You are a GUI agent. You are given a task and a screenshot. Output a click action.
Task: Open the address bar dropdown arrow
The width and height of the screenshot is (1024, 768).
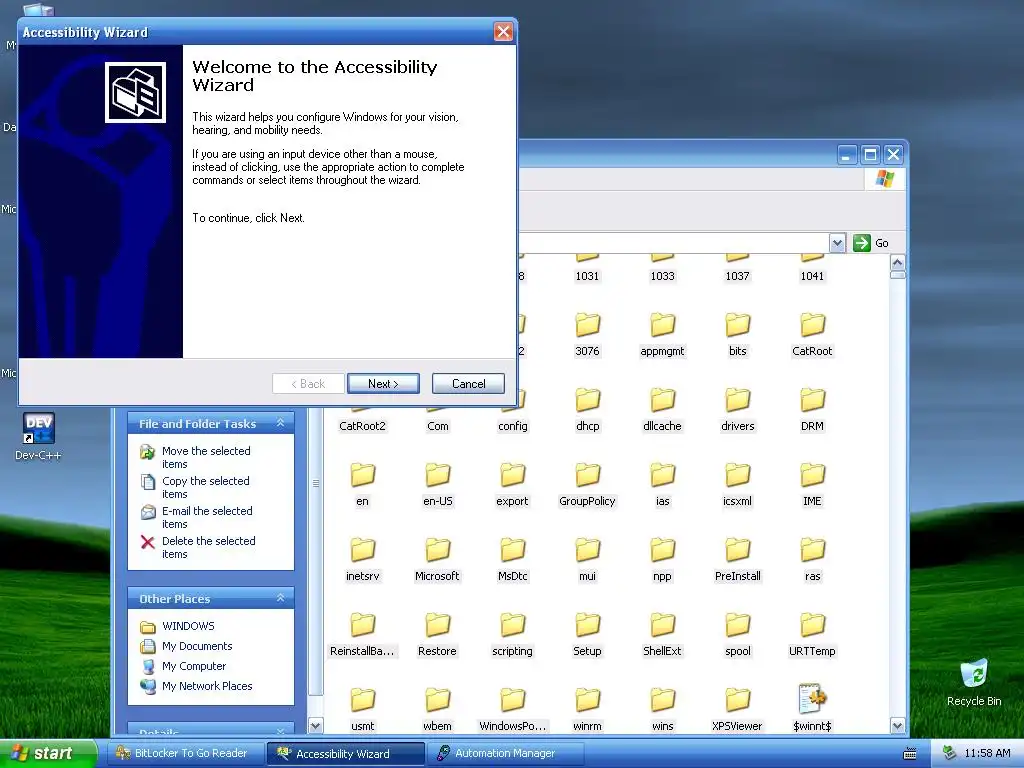pyautogui.click(x=837, y=243)
